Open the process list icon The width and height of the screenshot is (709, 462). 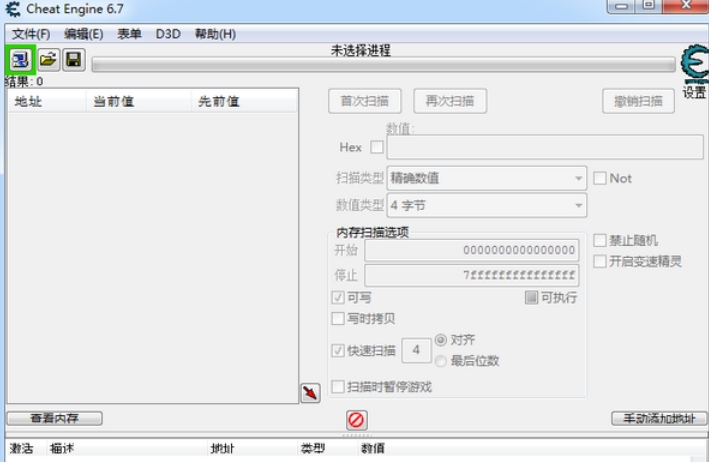(20, 60)
